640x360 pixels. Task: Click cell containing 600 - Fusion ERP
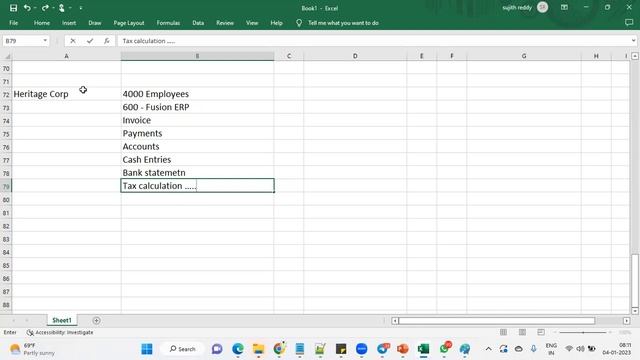coord(198,107)
